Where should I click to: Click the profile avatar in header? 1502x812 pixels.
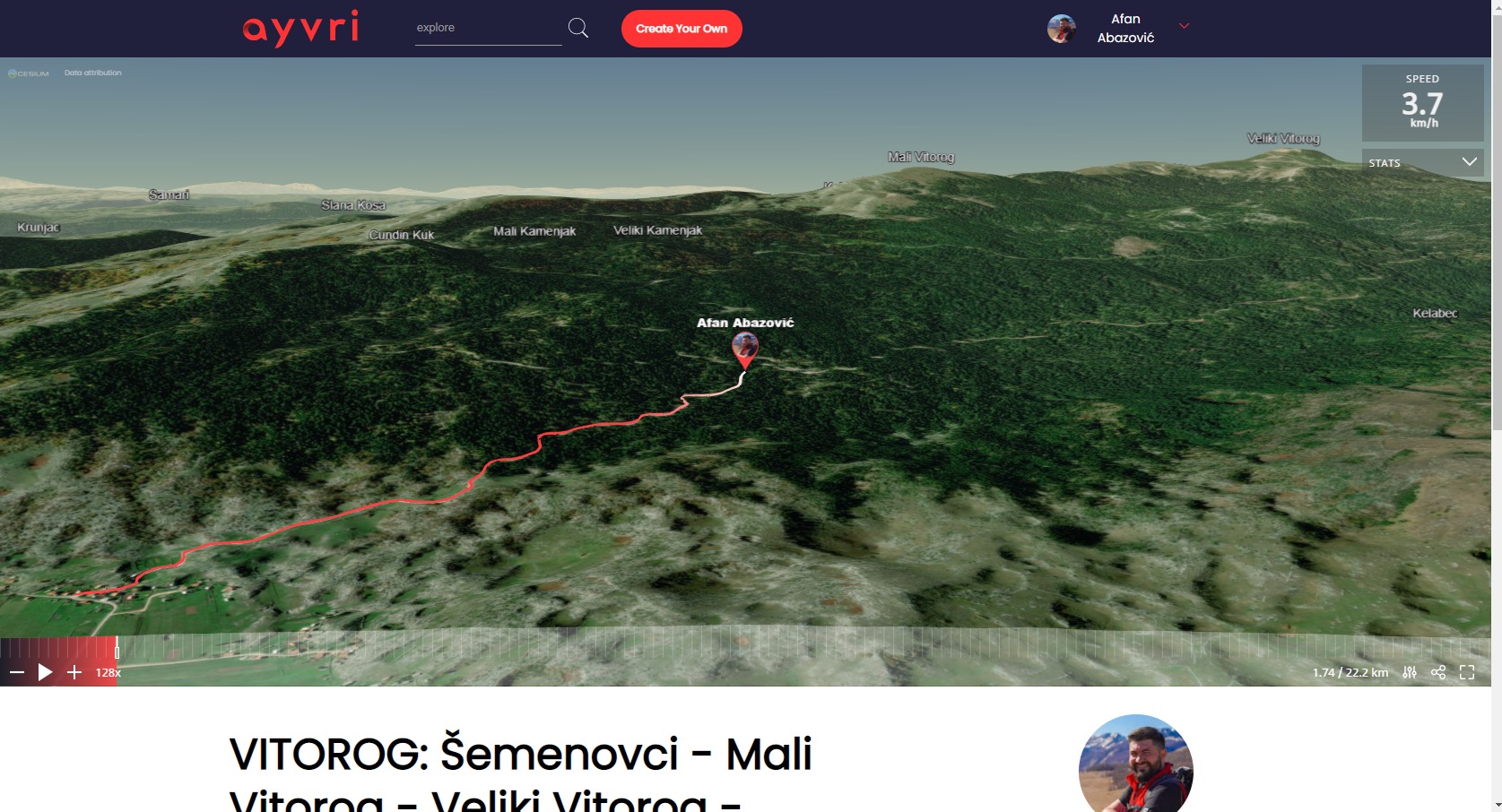[x=1062, y=29]
